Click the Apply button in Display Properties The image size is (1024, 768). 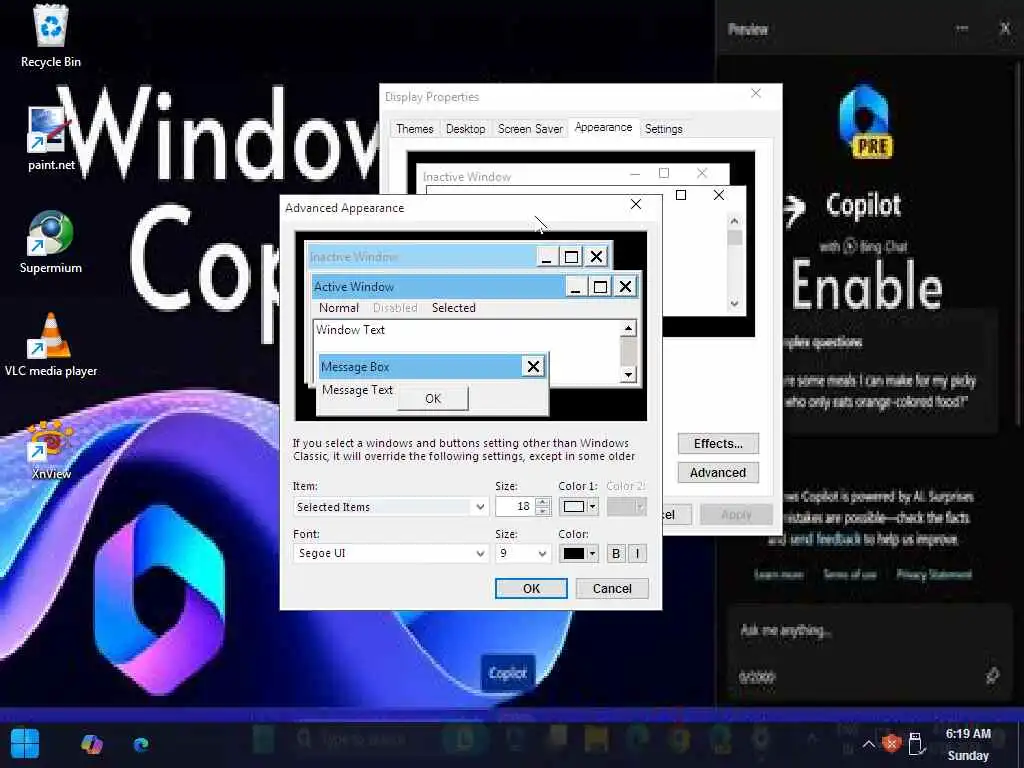(x=736, y=515)
